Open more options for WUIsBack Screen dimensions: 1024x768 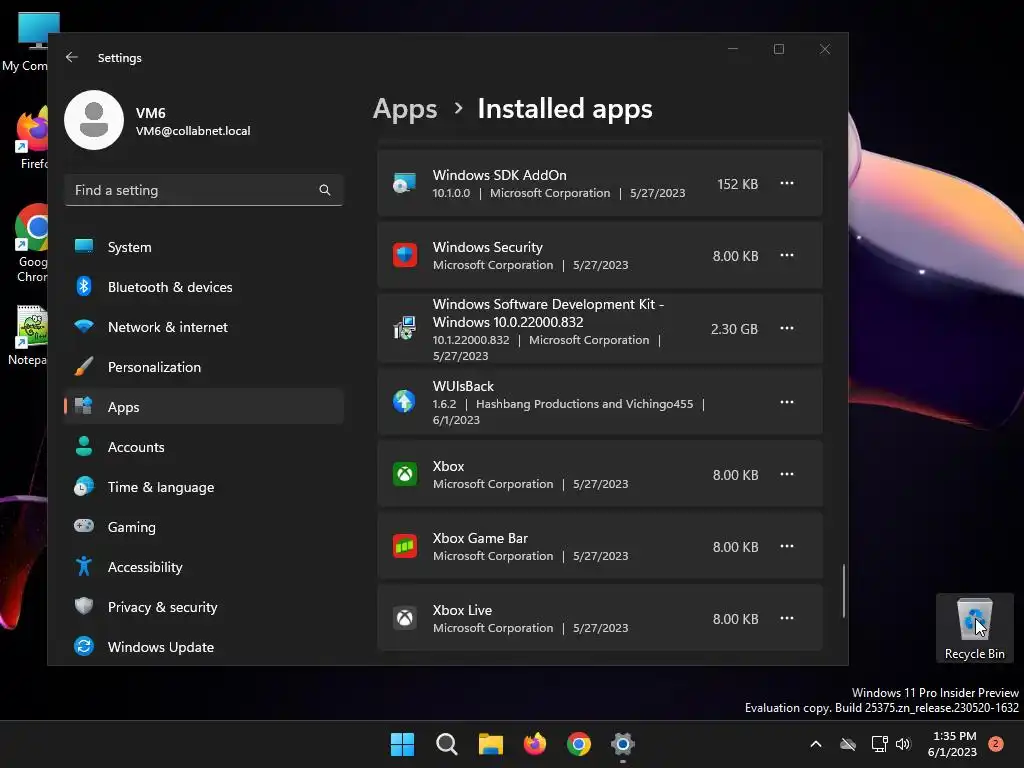coord(787,402)
